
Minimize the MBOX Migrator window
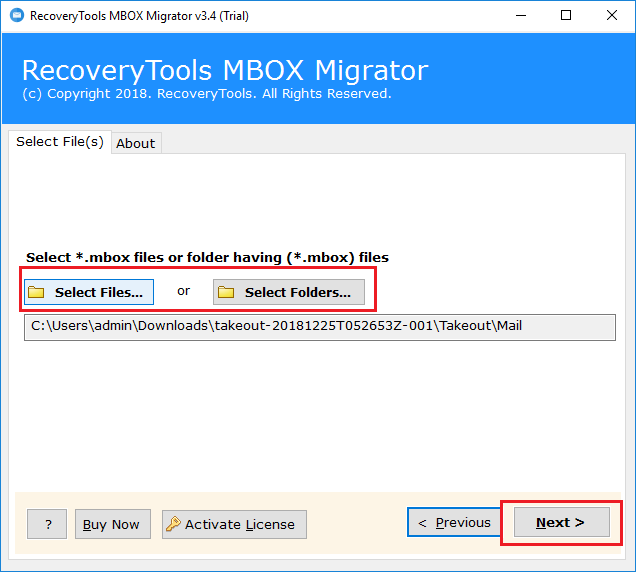pyautogui.click(x=521, y=15)
